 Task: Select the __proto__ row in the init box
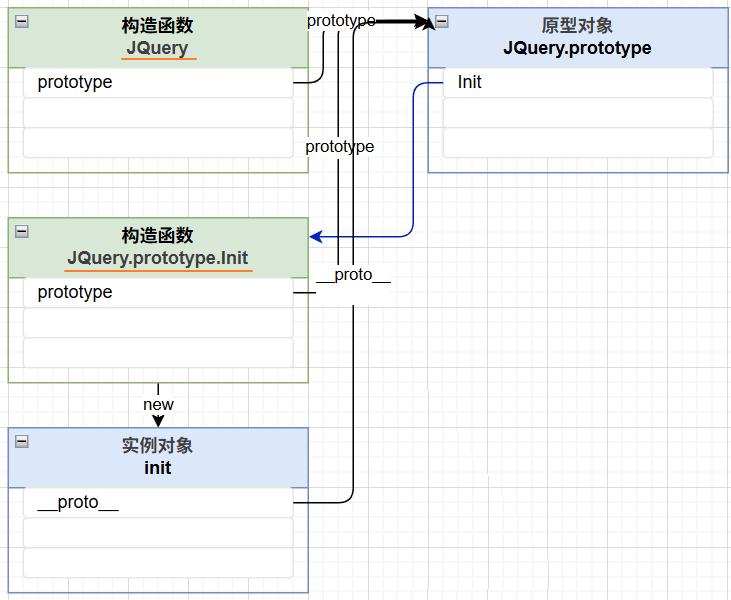(x=158, y=503)
